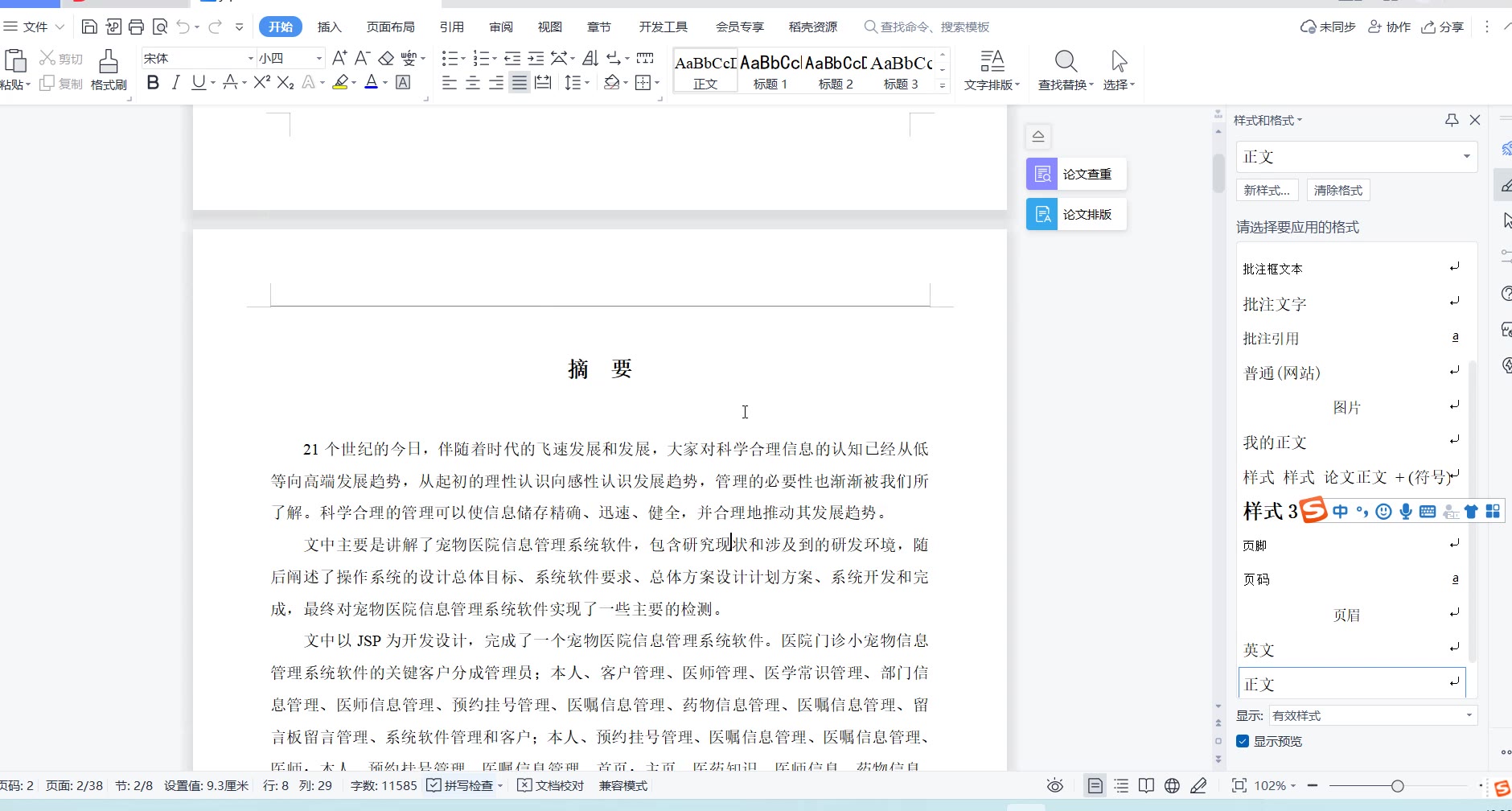1512x811 pixels.
Task: Center align the paragraph text
Action: (x=473, y=83)
